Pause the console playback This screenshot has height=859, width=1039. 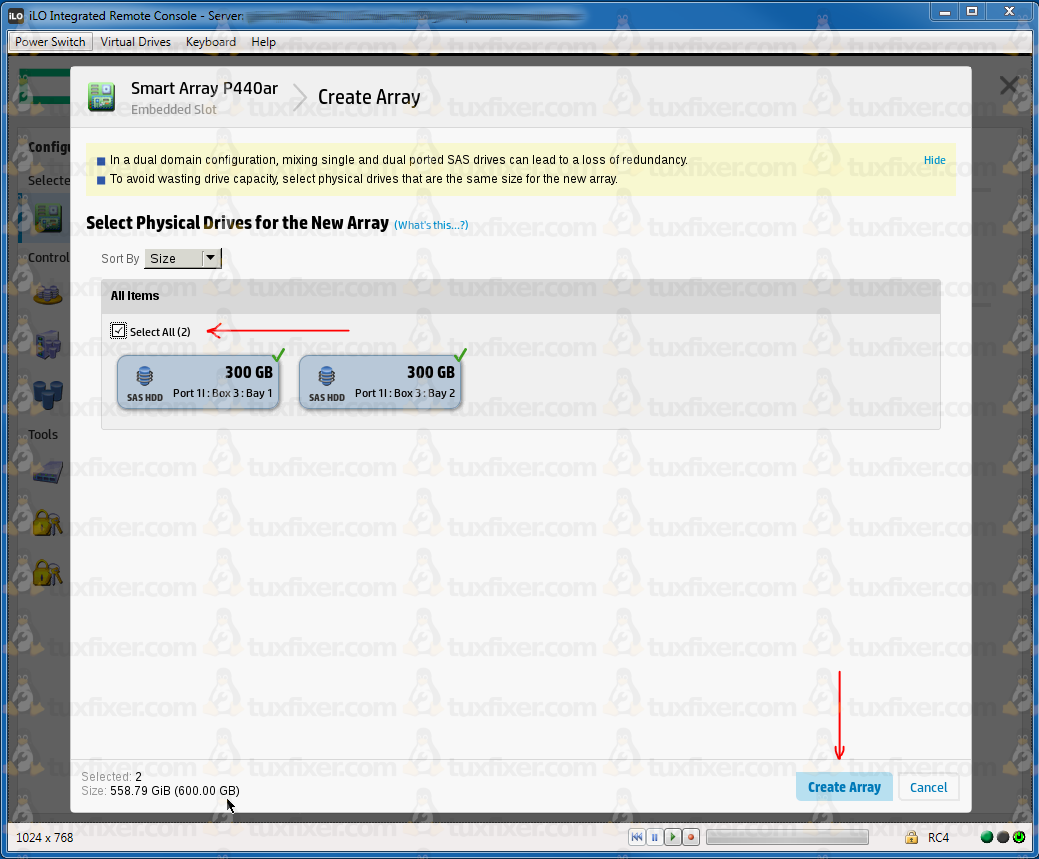pos(654,837)
